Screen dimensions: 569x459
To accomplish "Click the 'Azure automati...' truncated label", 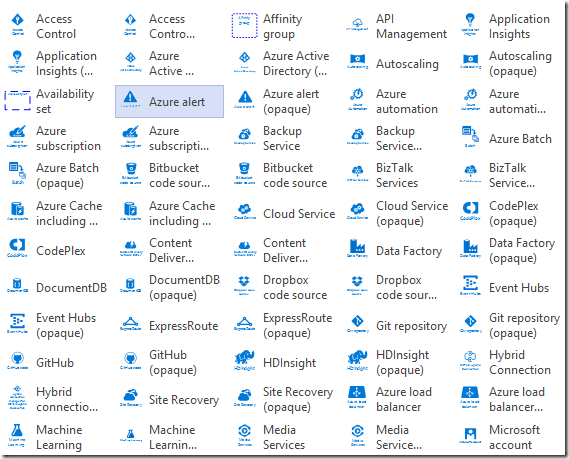I will click(x=517, y=101).
